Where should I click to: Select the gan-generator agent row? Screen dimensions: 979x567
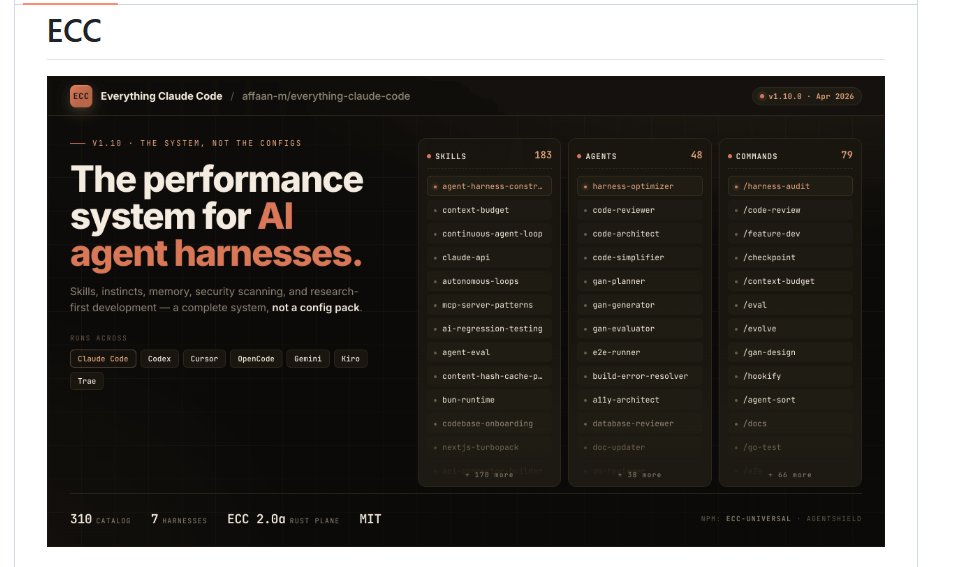tap(640, 305)
